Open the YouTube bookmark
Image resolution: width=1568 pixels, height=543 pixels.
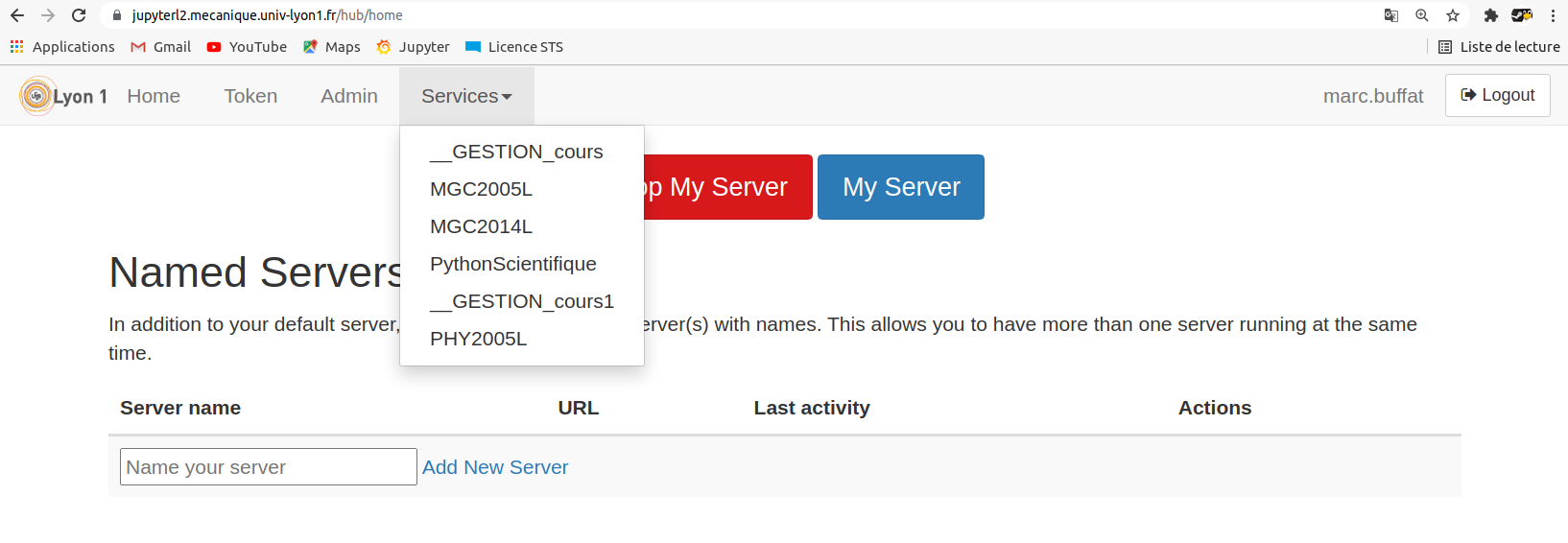(x=247, y=47)
